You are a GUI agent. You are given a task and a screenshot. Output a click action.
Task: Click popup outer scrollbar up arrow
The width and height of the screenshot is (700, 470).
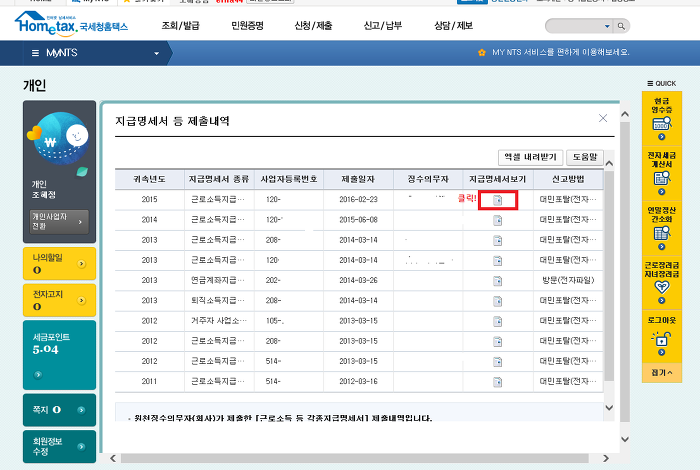[625, 114]
